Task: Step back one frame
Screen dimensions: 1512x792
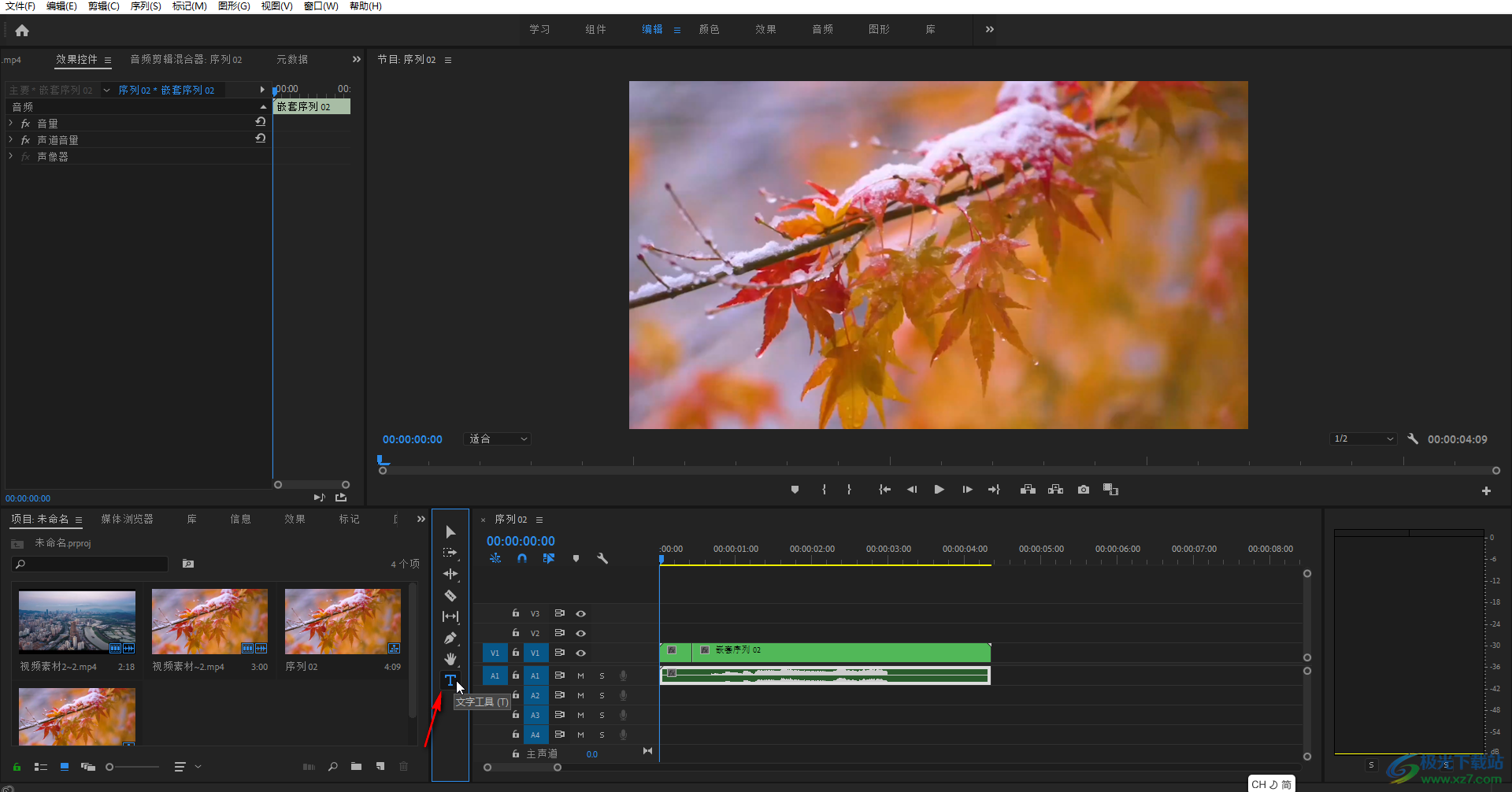Action: click(912, 490)
